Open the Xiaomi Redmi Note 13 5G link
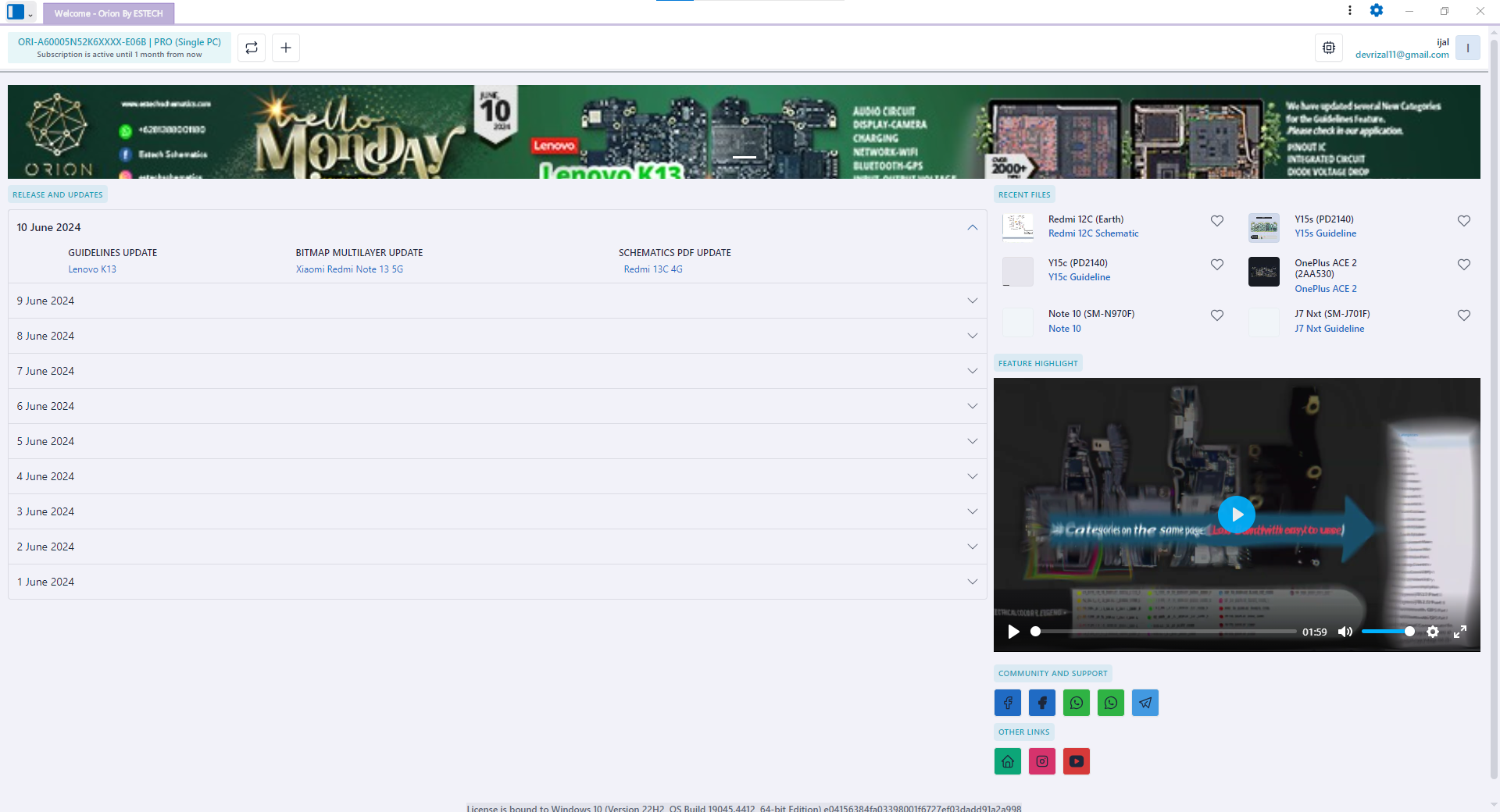This screenshot has width=1500, height=812. 349,269
